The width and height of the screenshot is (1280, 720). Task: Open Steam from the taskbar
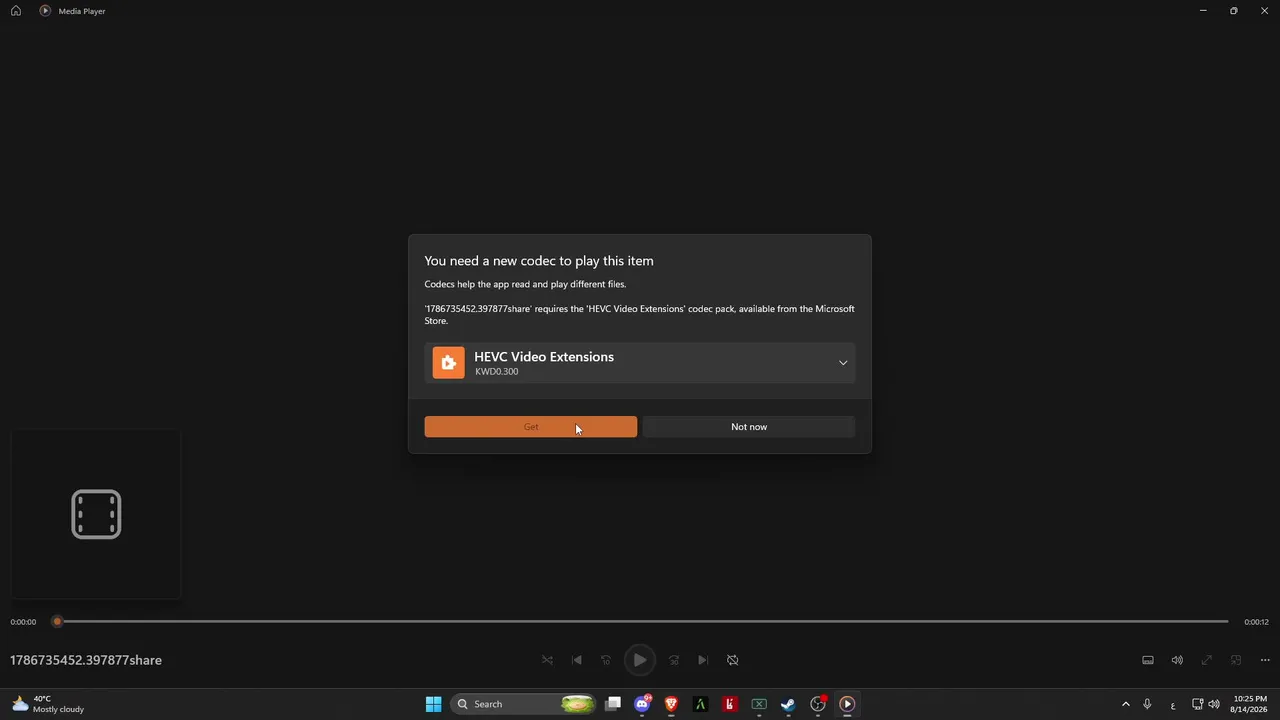(x=788, y=704)
